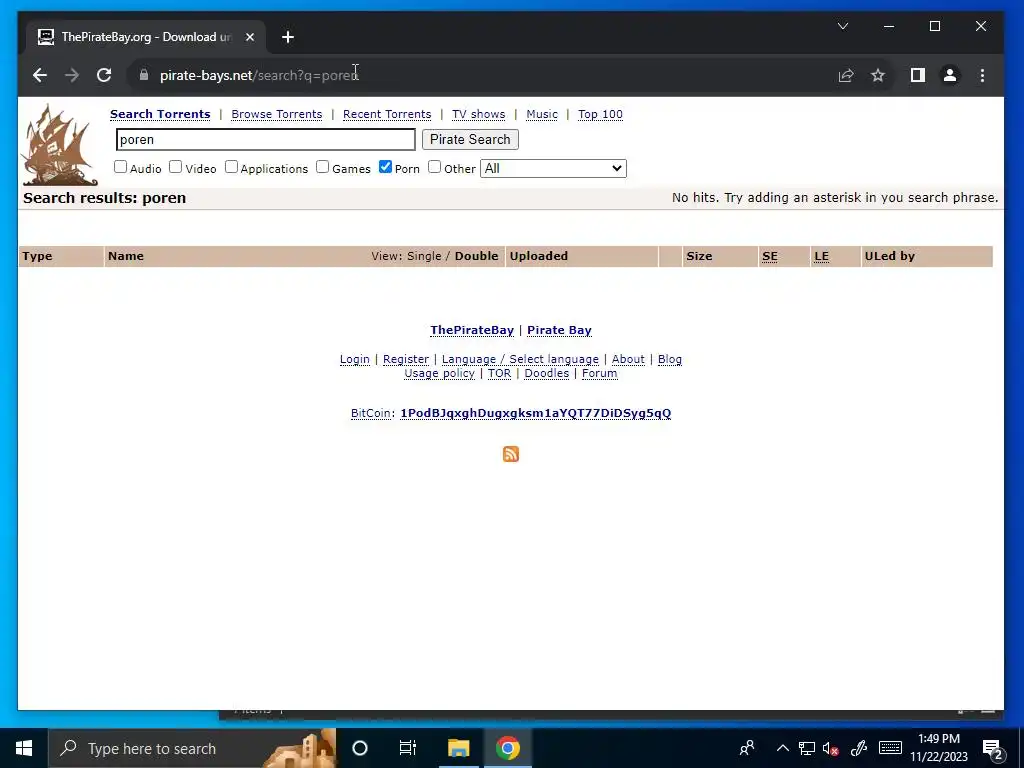Click the ULed by column header
This screenshot has height=768, width=1024.
click(889, 256)
